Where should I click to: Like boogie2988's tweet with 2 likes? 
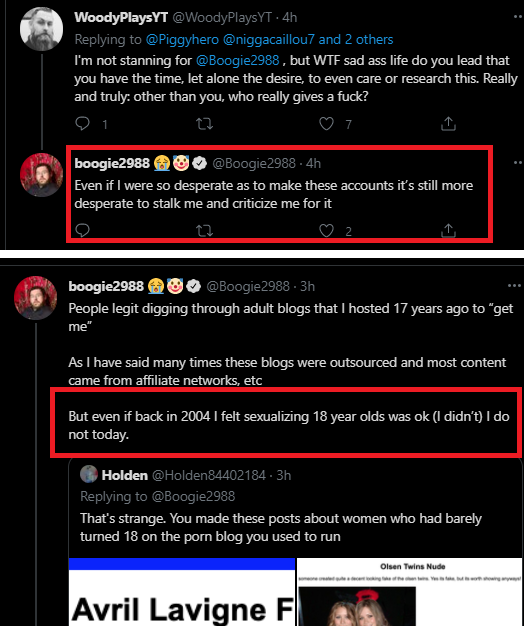(326, 230)
